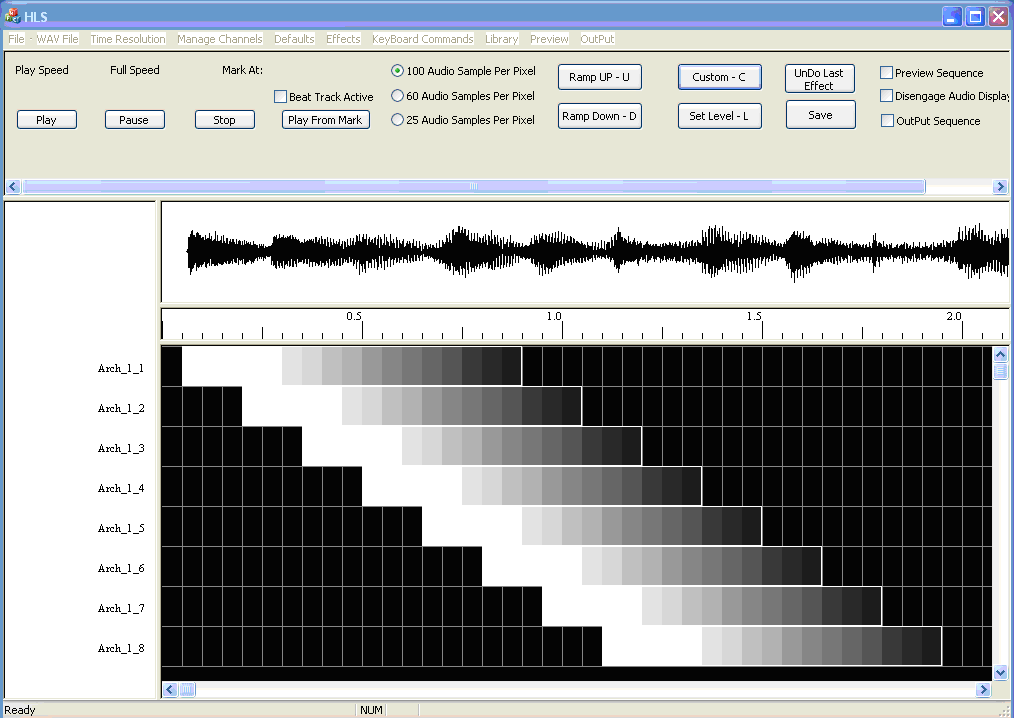The image size is (1014, 718).
Task: Select 60 Audio Samples Per Pixel option
Action: (x=398, y=96)
